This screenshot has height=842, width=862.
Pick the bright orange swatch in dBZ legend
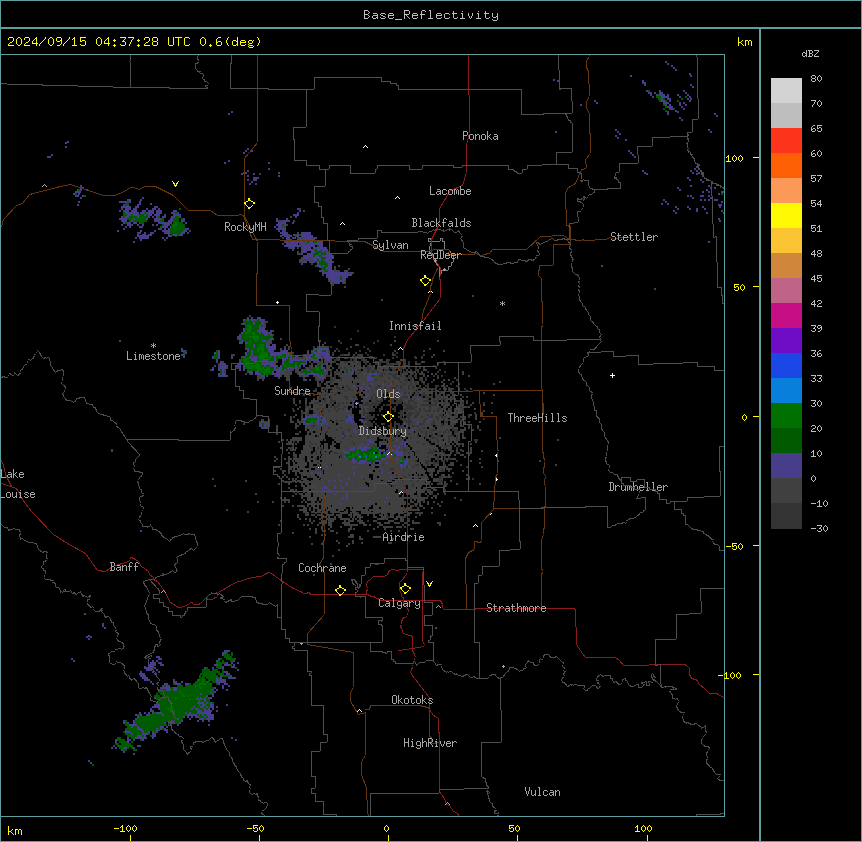click(x=786, y=165)
